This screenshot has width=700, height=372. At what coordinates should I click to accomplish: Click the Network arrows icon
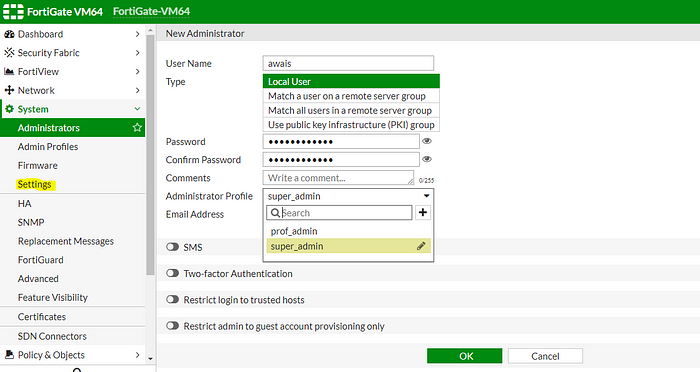[x=9, y=90]
